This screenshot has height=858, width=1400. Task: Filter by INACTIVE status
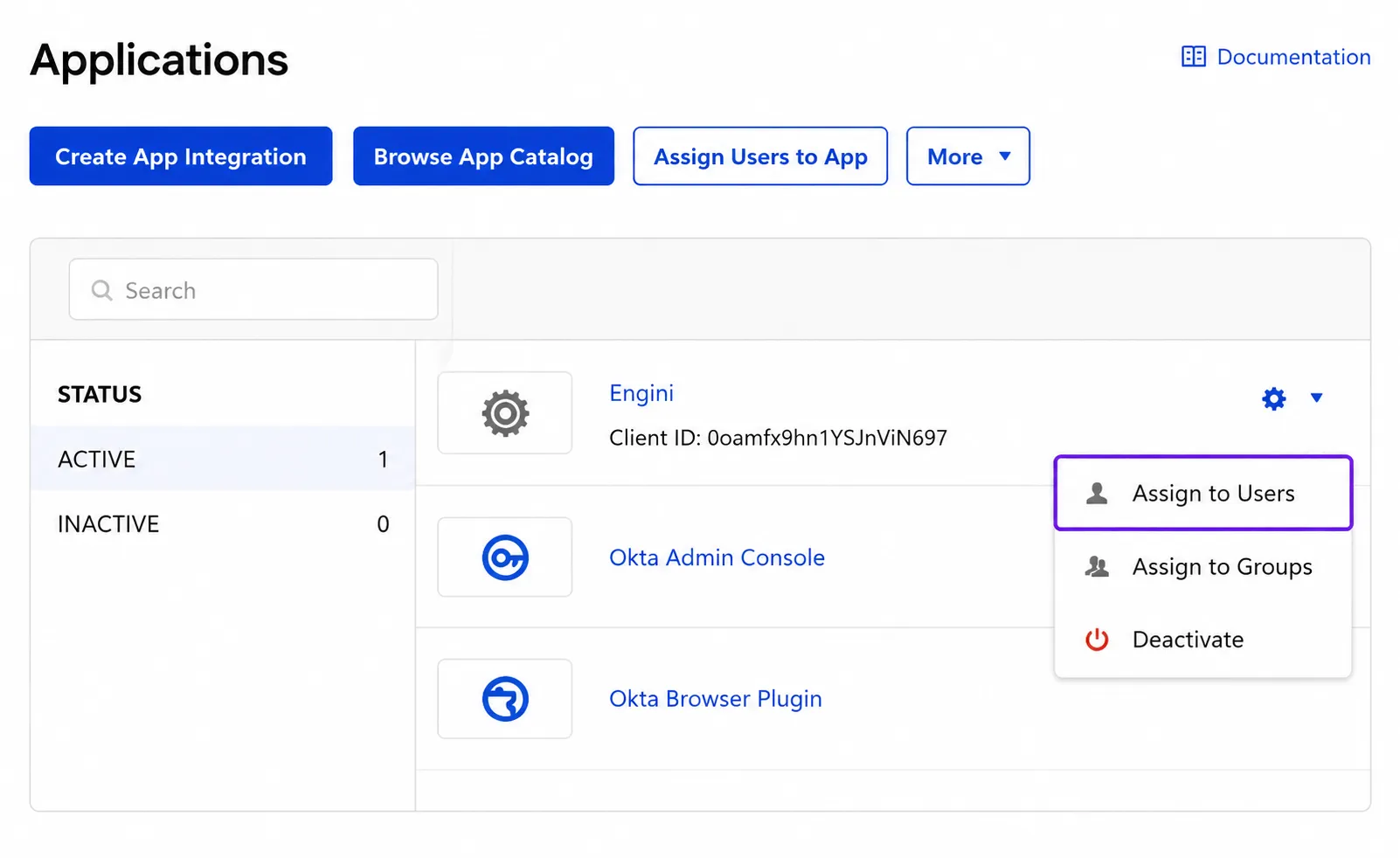pos(223,523)
